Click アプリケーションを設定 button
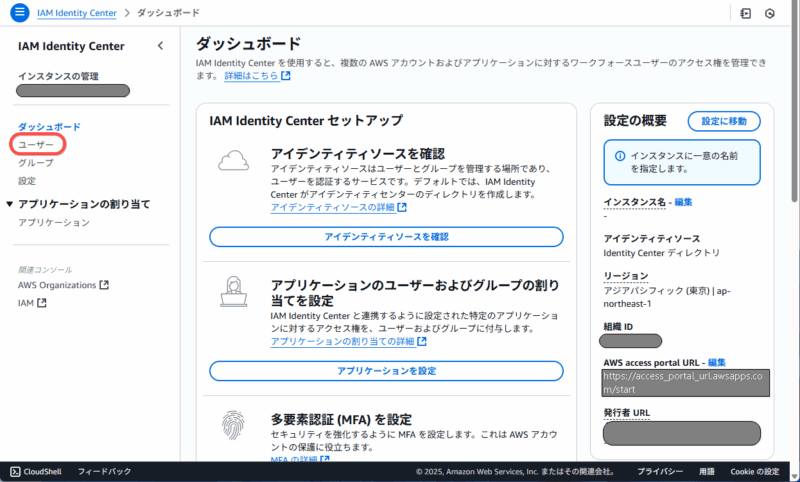The width and height of the screenshot is (800, 482). [x=386, y=371]
